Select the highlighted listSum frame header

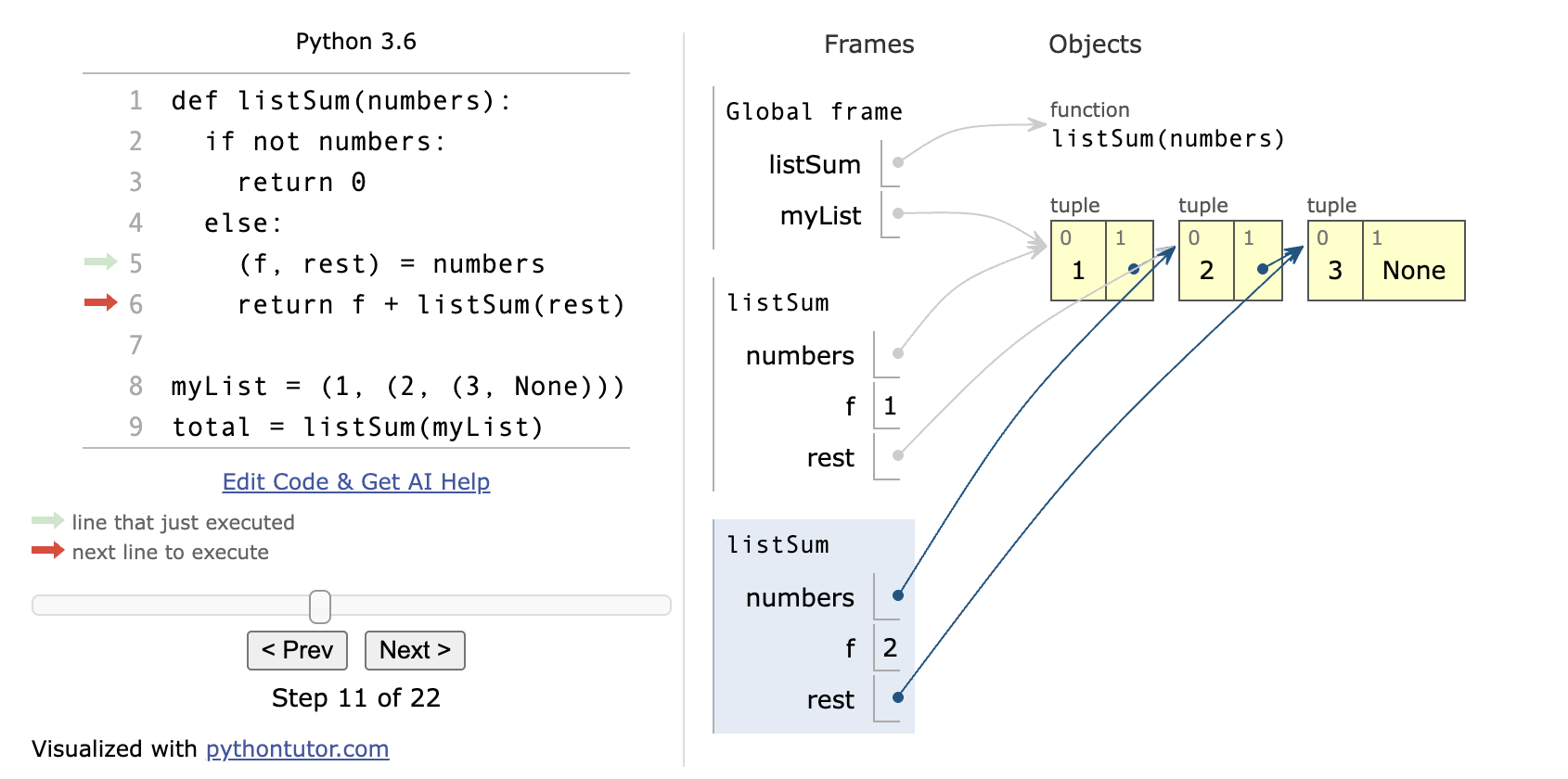(778, 545)
